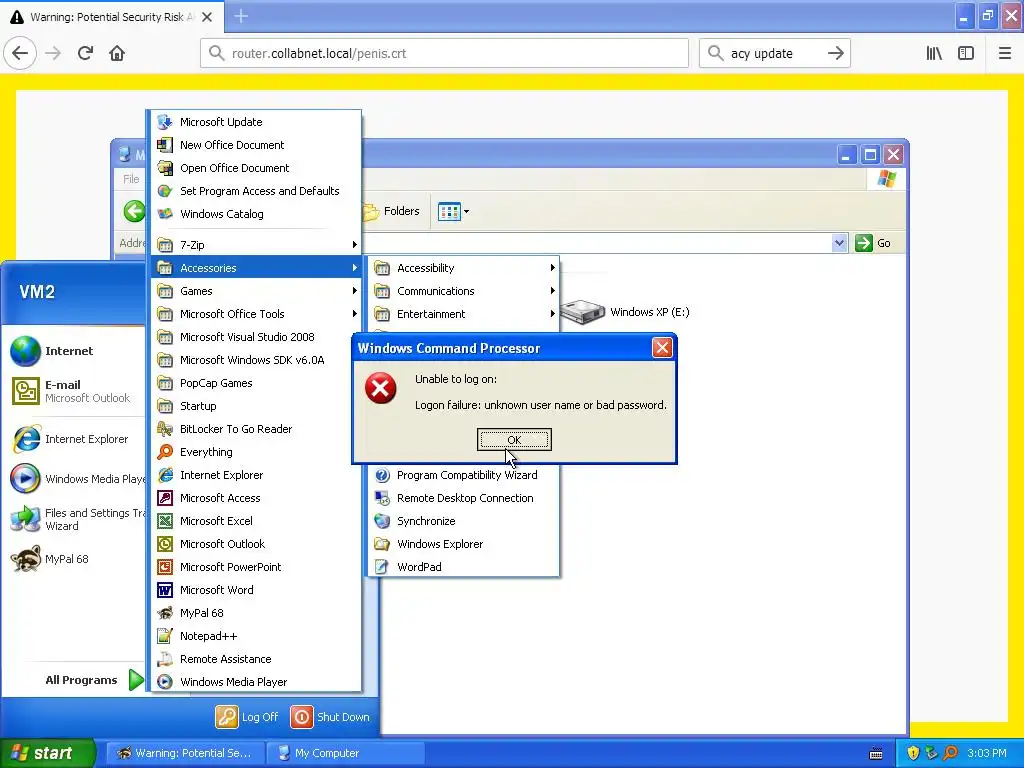1024x768 pixels.
Task: Open Microsoft Update from programs menu
Action: click(256, 122)
